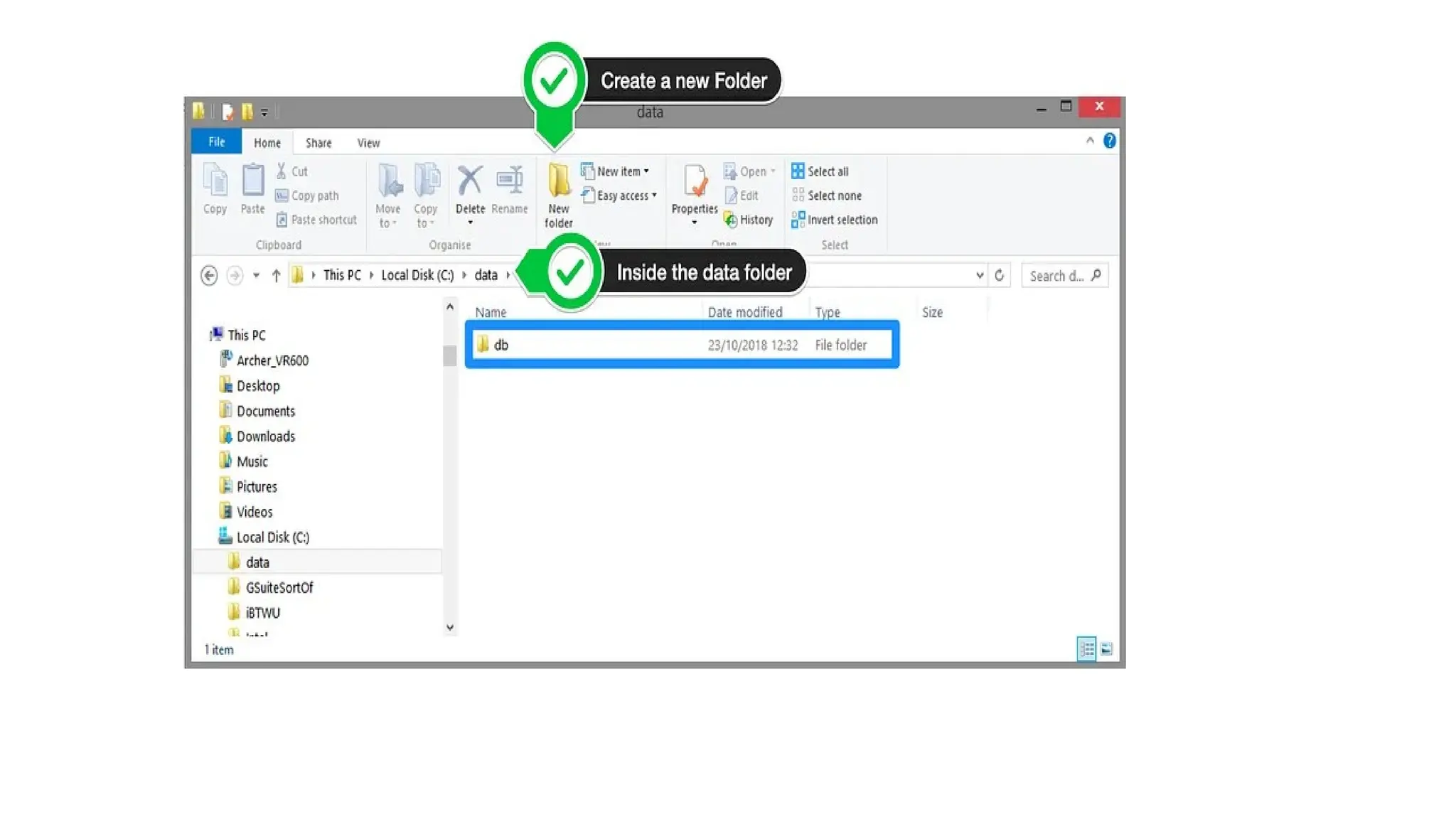Open the File menu tab
This screenshot has height=819, width=1456.
tap(216, 142)
